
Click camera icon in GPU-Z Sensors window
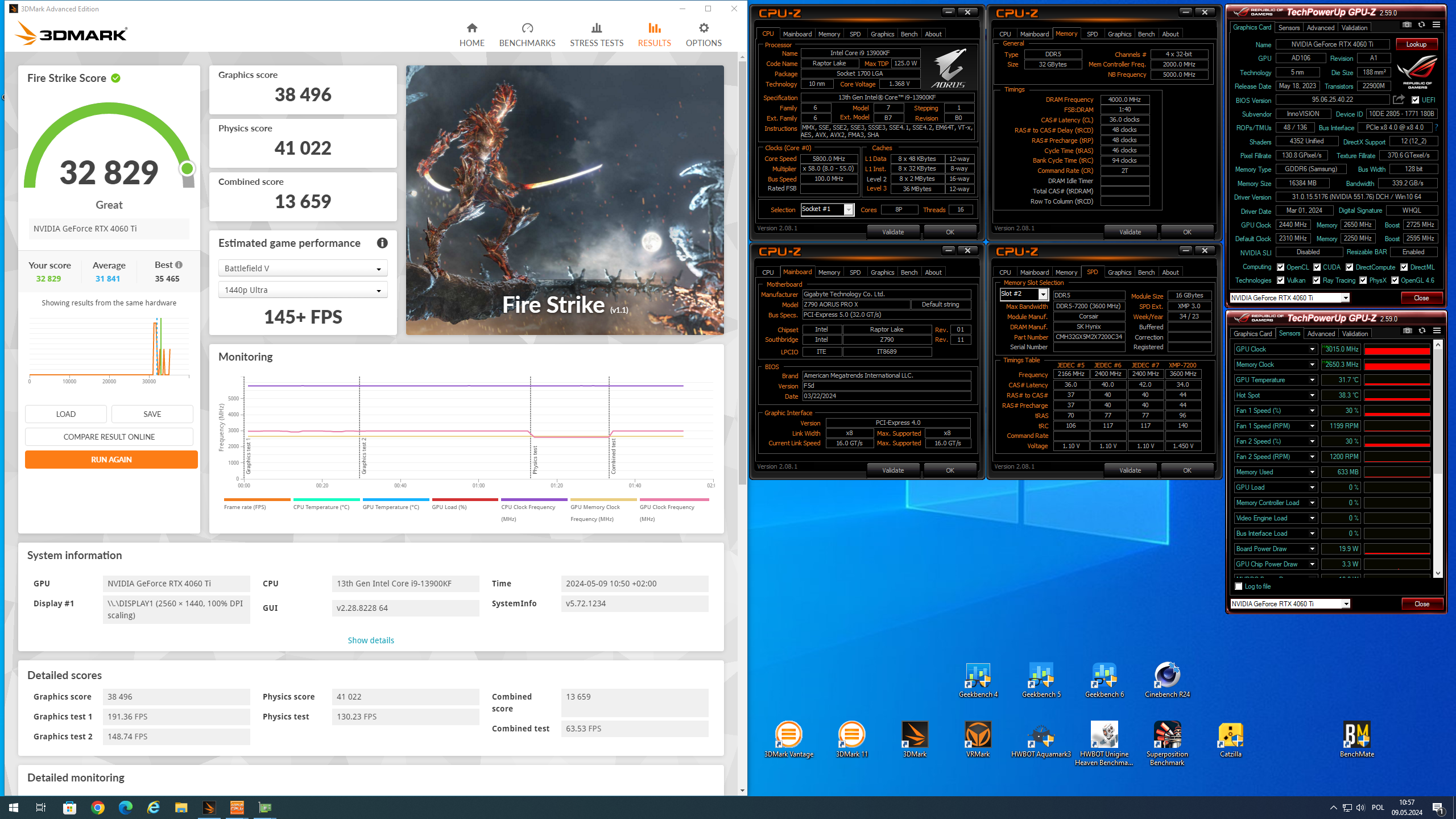[1407, 331]
